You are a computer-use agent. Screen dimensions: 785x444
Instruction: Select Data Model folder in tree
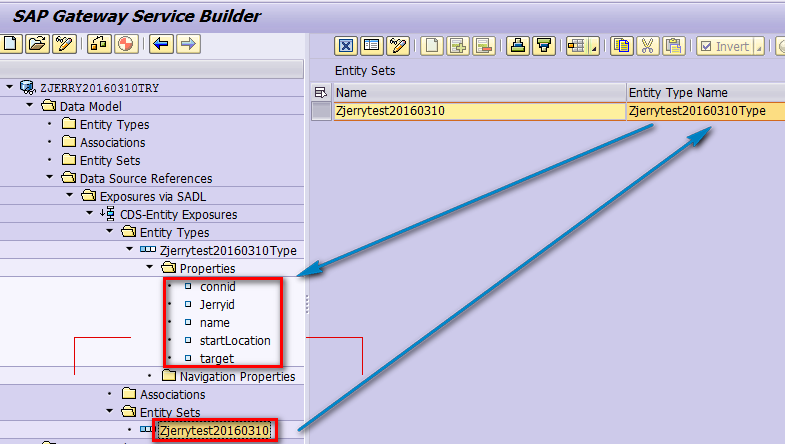click(91, 107)
